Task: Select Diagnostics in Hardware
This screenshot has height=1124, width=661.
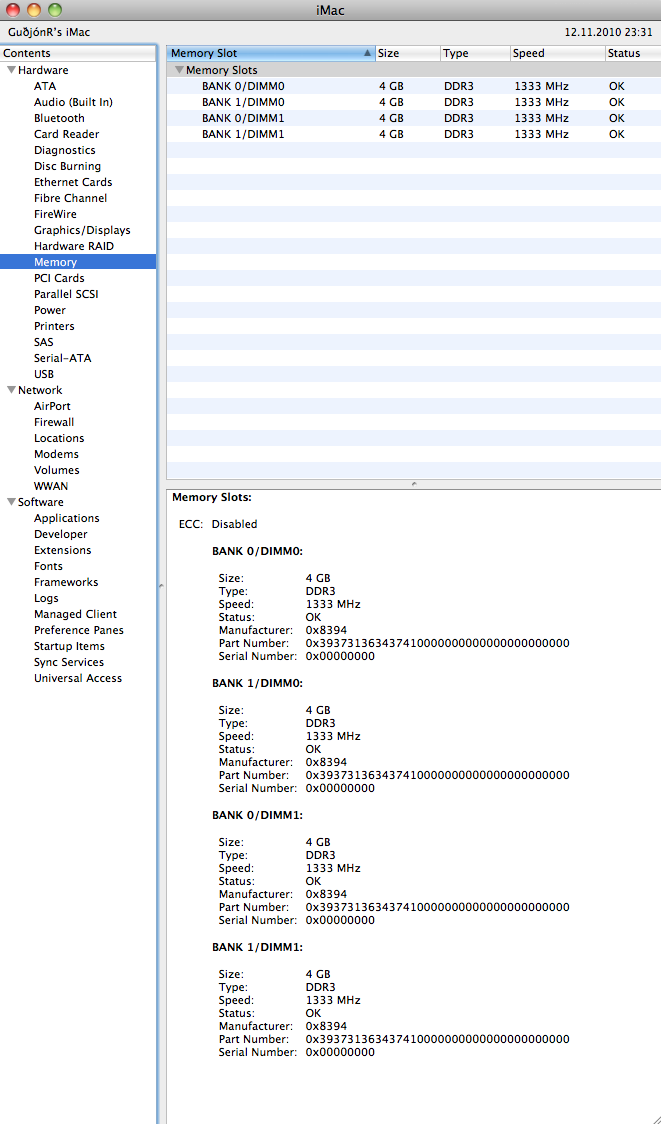Action: tap(65, 151)
